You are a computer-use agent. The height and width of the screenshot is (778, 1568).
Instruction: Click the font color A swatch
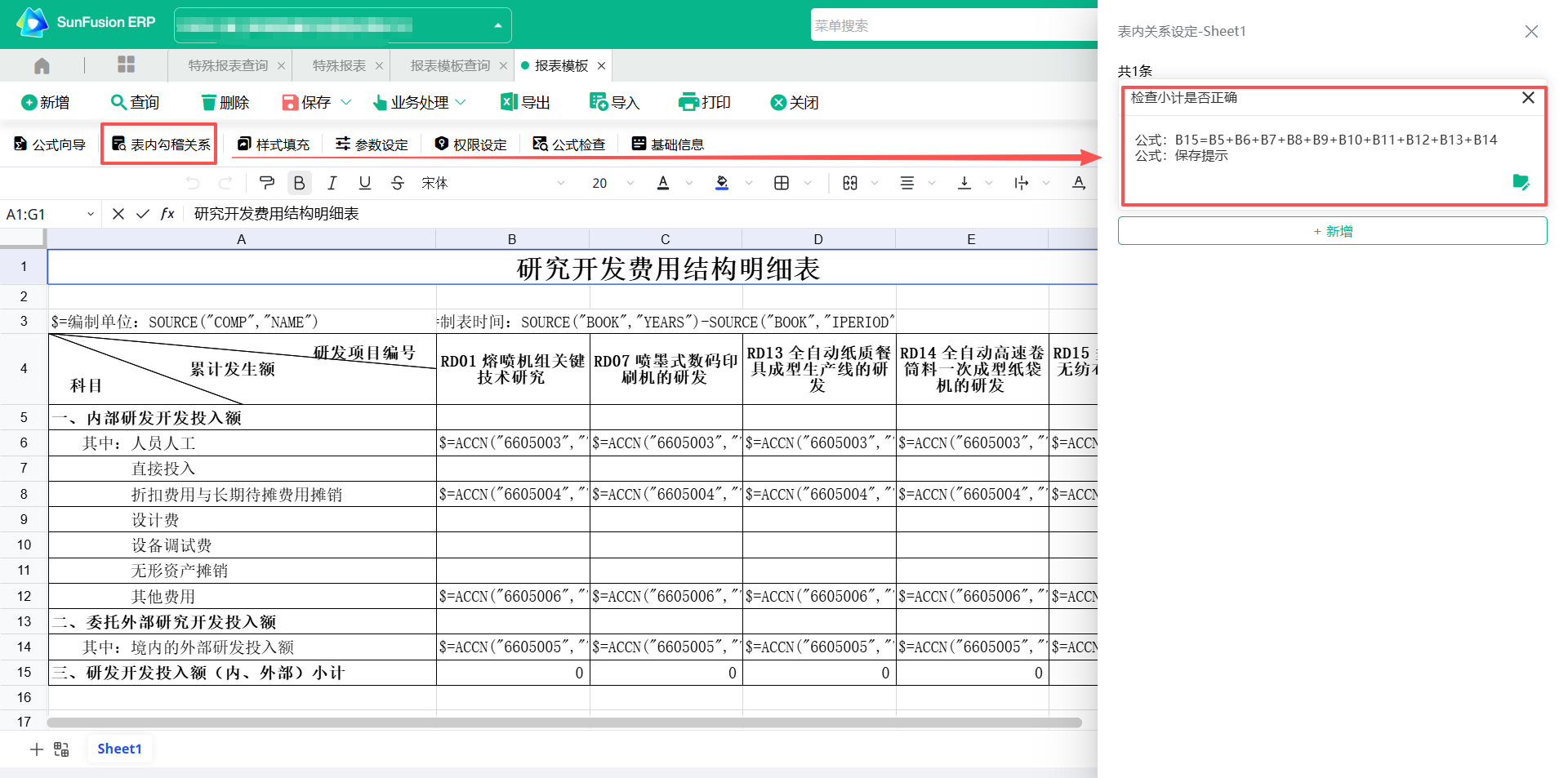click(x=663, y=183)
